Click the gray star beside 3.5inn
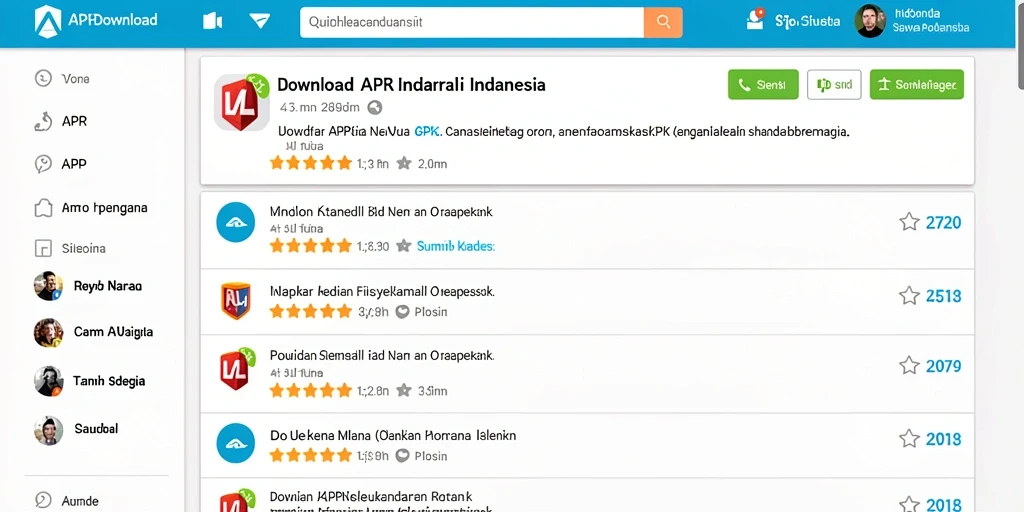This screenshot has height=512, width=1024. (x=404, y=391)
